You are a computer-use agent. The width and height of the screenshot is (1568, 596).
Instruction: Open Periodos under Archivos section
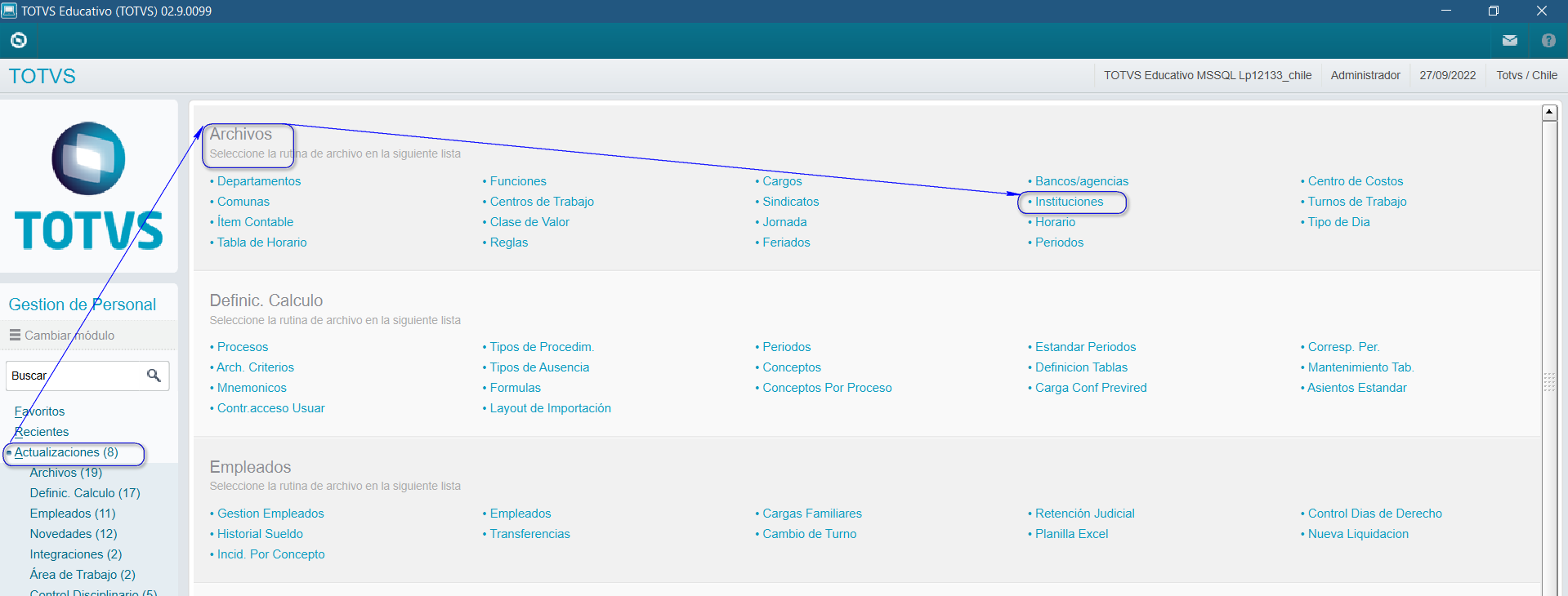point(1059,242)
